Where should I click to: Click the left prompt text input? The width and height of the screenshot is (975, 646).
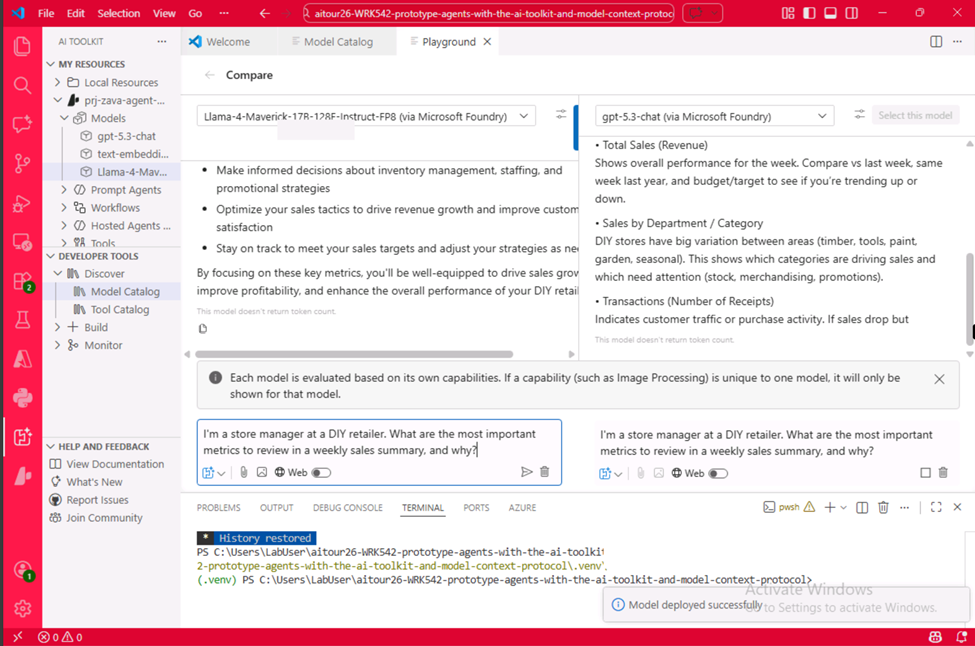click(x=379, y=442)
